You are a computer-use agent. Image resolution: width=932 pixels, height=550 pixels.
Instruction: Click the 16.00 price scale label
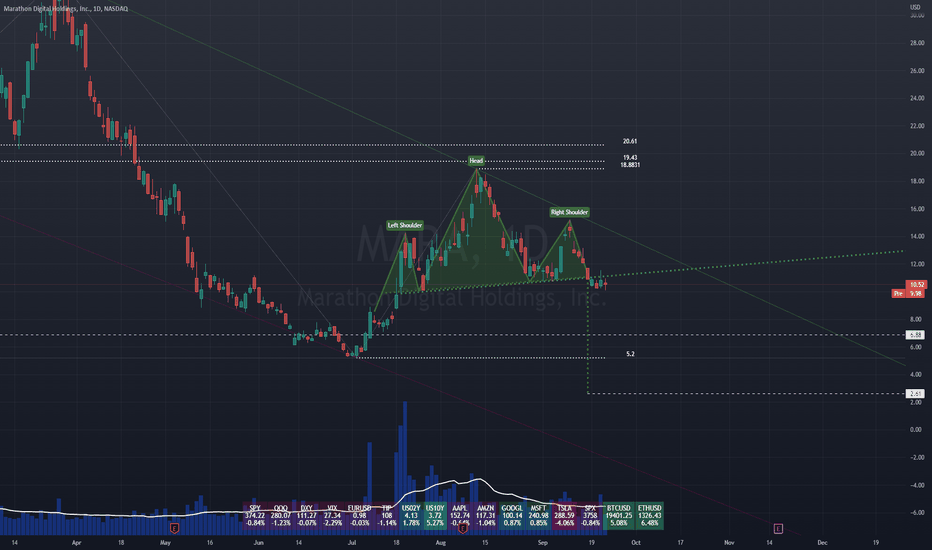[x=917, y=209]
